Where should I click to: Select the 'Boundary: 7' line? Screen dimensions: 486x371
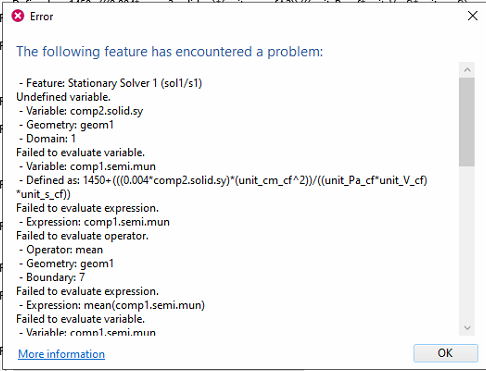pos(52,277)
